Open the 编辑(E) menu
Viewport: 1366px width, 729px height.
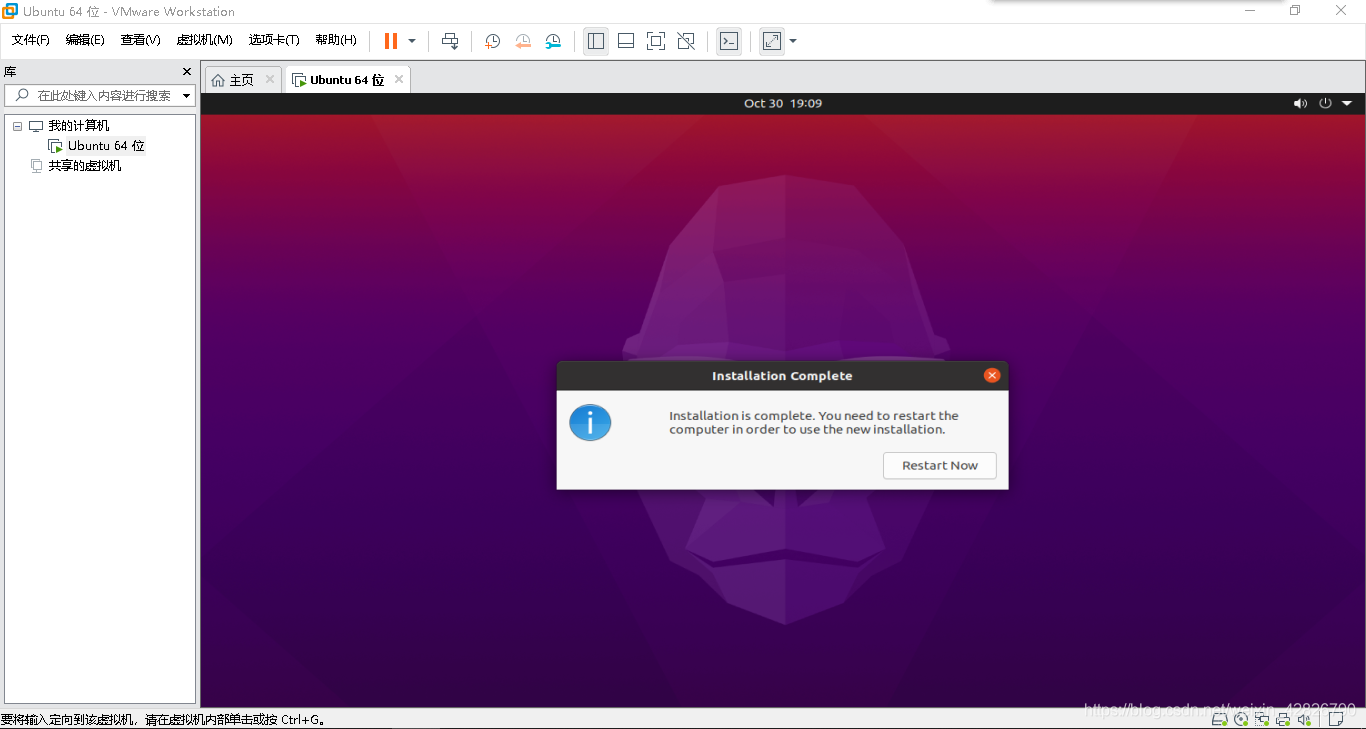pos(85,40)
